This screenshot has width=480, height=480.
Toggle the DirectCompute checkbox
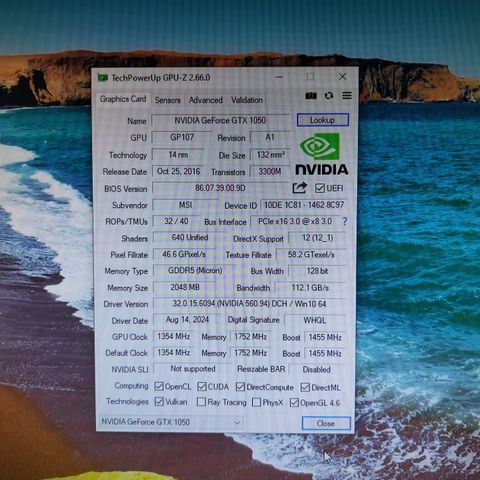[240, 387]
